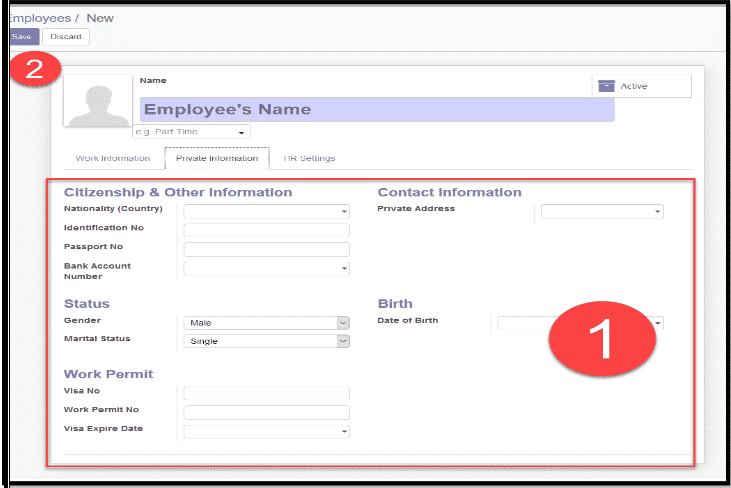Image resolution: width=731 pixels, height=488 pixels.
Task: Open the Visa Expire Date picker
Action: pos(266,432)
